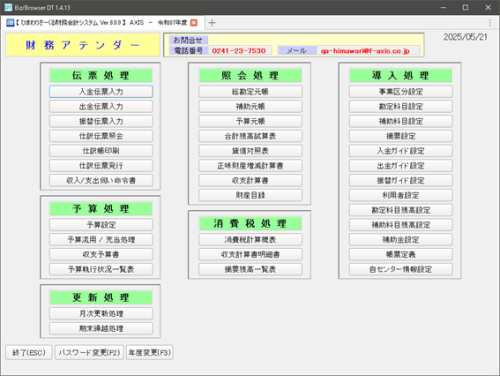The width and height of the screenshot is (500, 376).
Task: Click the 照会処理 header
Action: (x=250, y=75)
